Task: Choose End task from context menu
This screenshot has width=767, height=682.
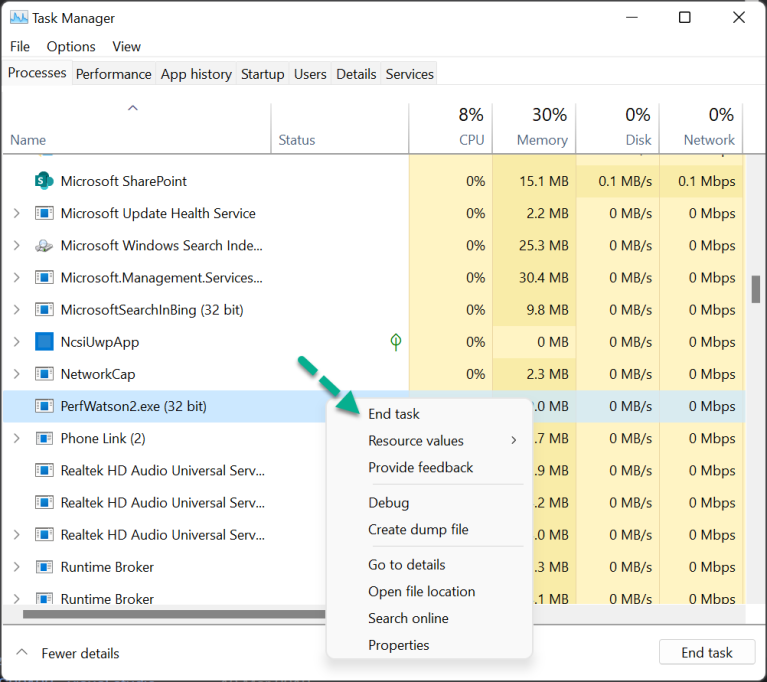Action: 394,414
